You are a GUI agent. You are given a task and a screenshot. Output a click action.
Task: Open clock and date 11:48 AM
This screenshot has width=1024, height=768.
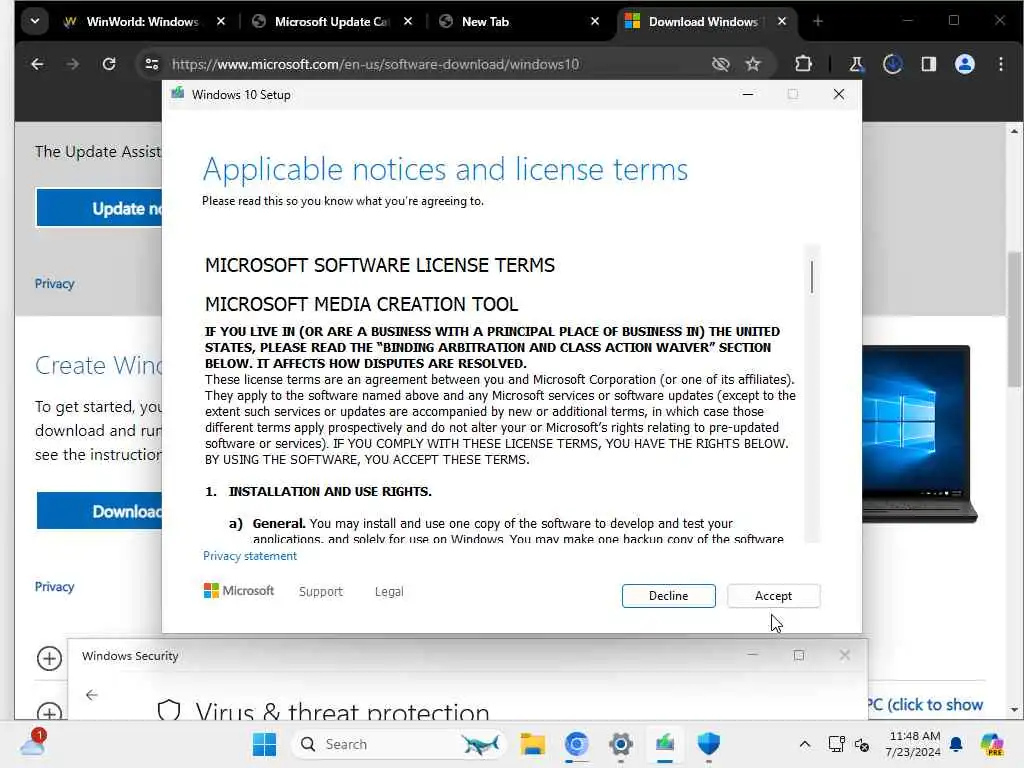point(913,744)
